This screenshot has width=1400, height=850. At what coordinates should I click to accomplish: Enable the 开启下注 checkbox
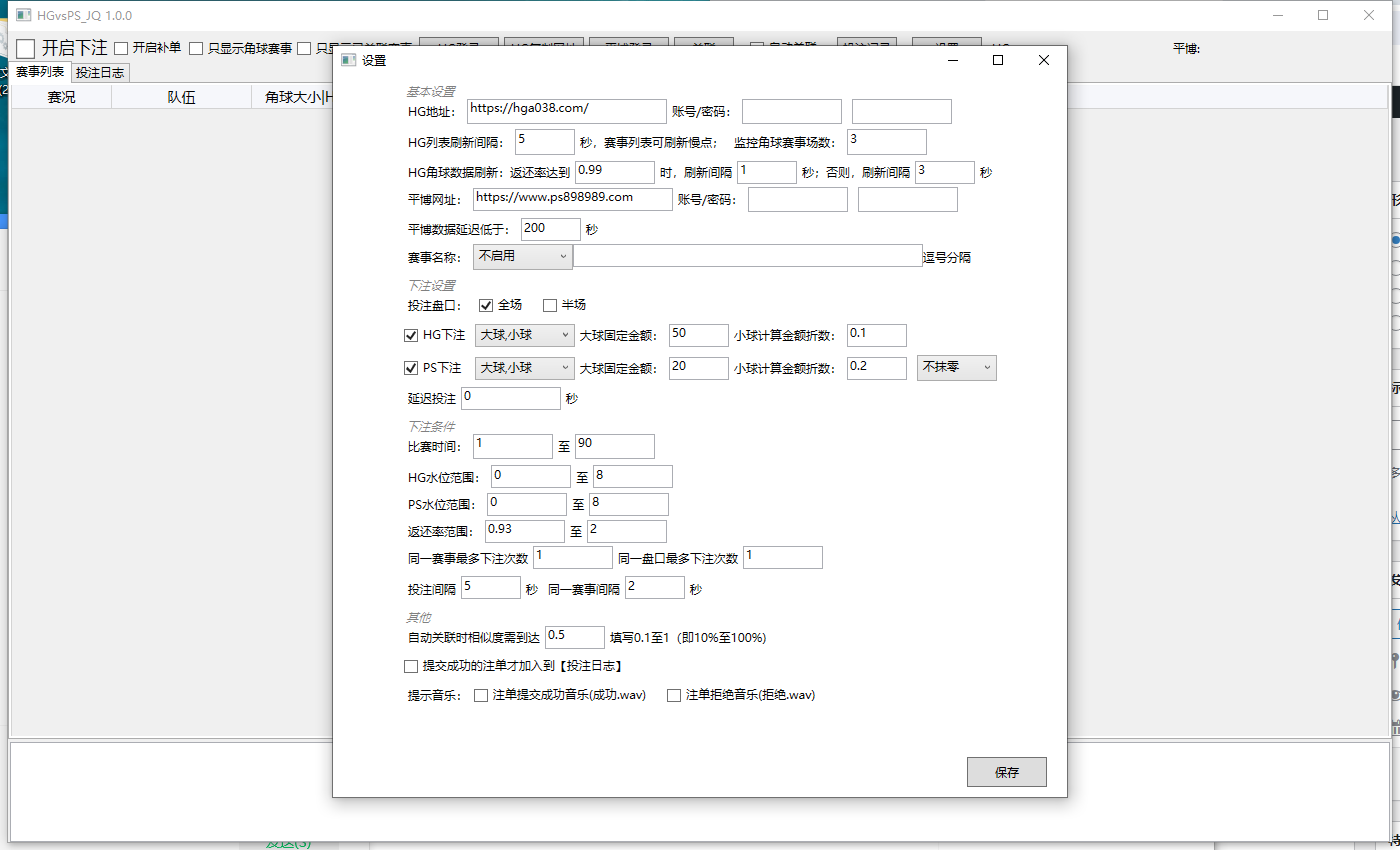(26, 48)
